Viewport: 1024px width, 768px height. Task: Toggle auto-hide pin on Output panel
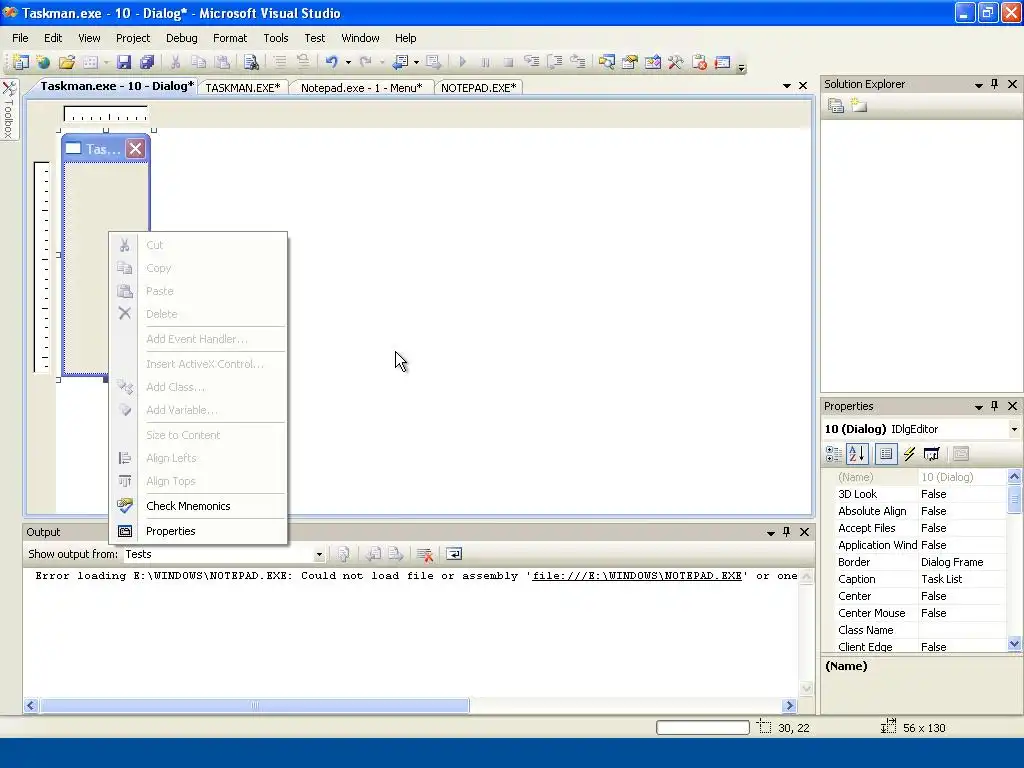786,532
